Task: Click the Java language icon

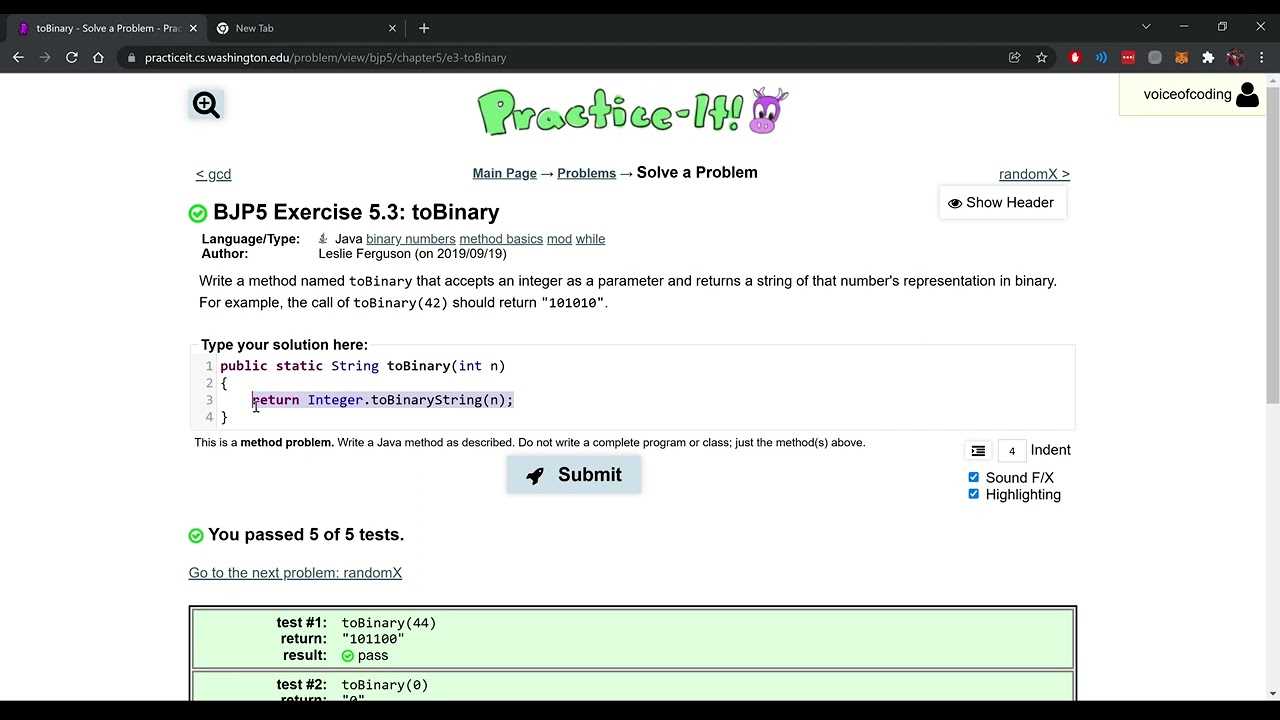Action: (x=323, y=239)
